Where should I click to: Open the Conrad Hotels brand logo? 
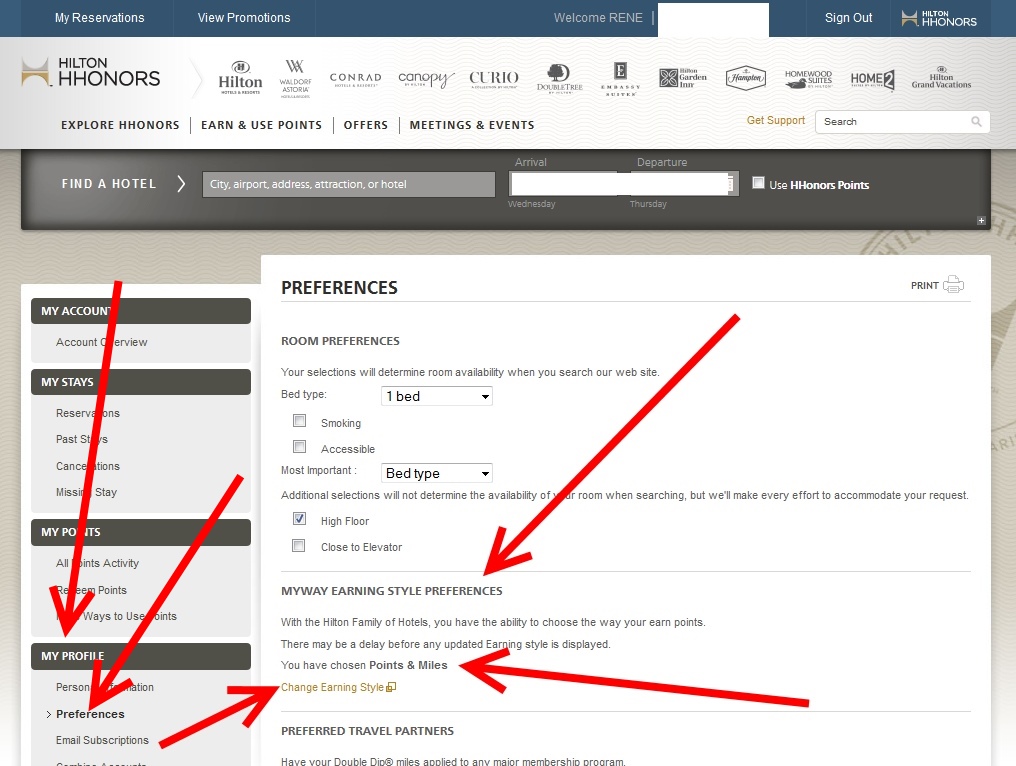(x=356, y=78)
